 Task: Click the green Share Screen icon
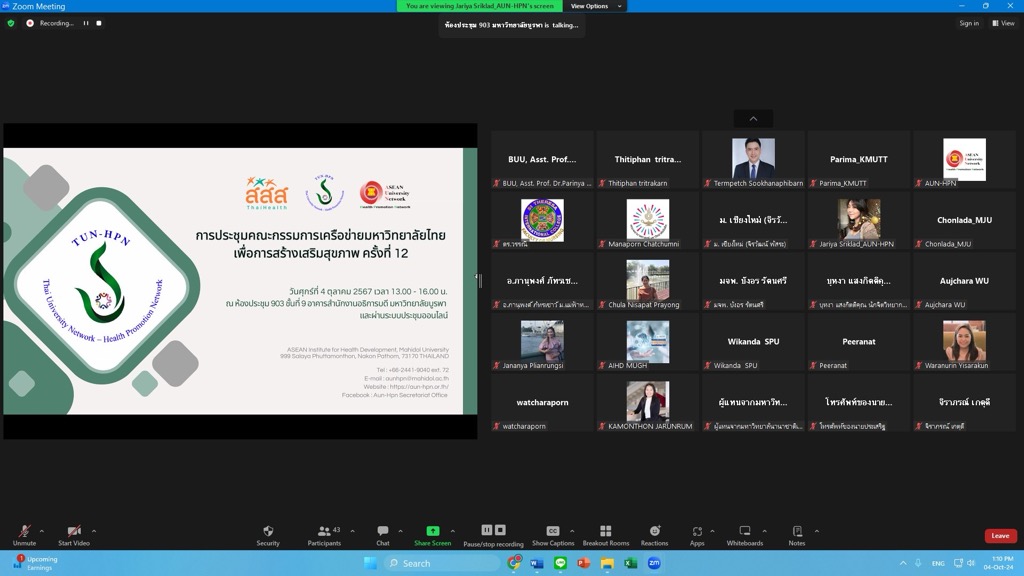tap(432, 532)
